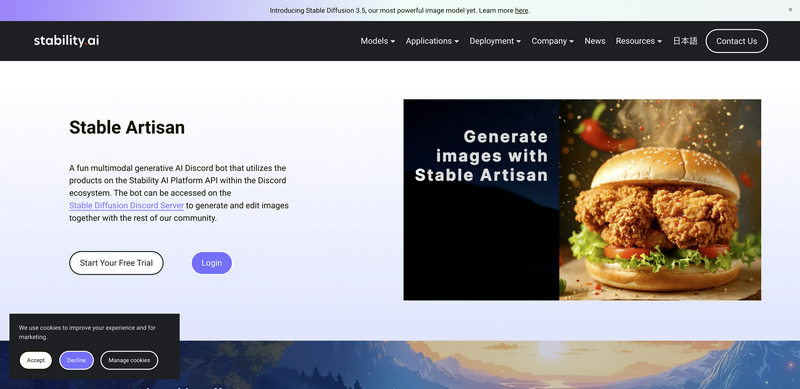Dismiss the announcement banner with X
800x389 pixels.
point(790,10)
